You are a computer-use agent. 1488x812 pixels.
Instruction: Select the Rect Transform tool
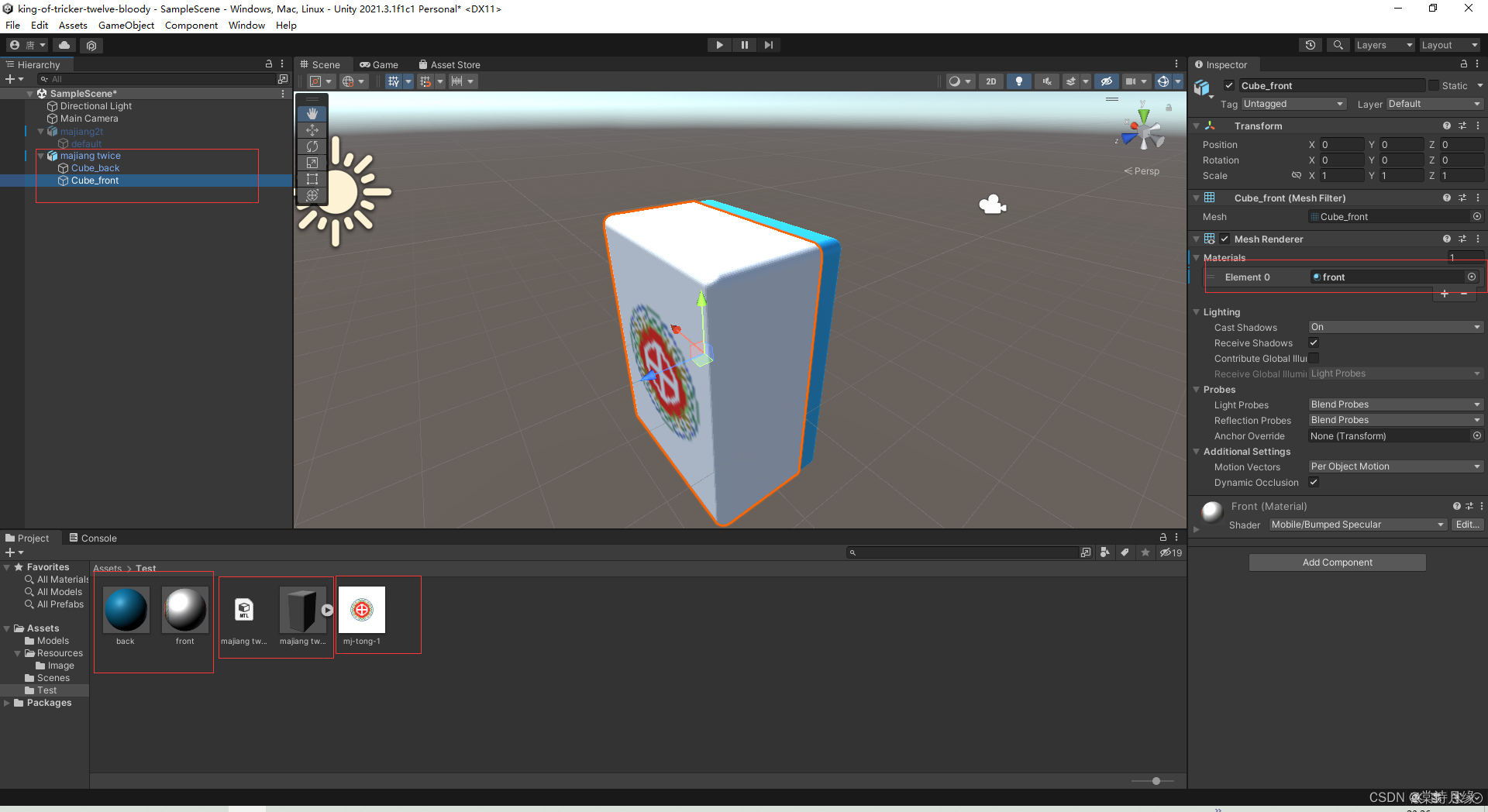tap(312, 179)
